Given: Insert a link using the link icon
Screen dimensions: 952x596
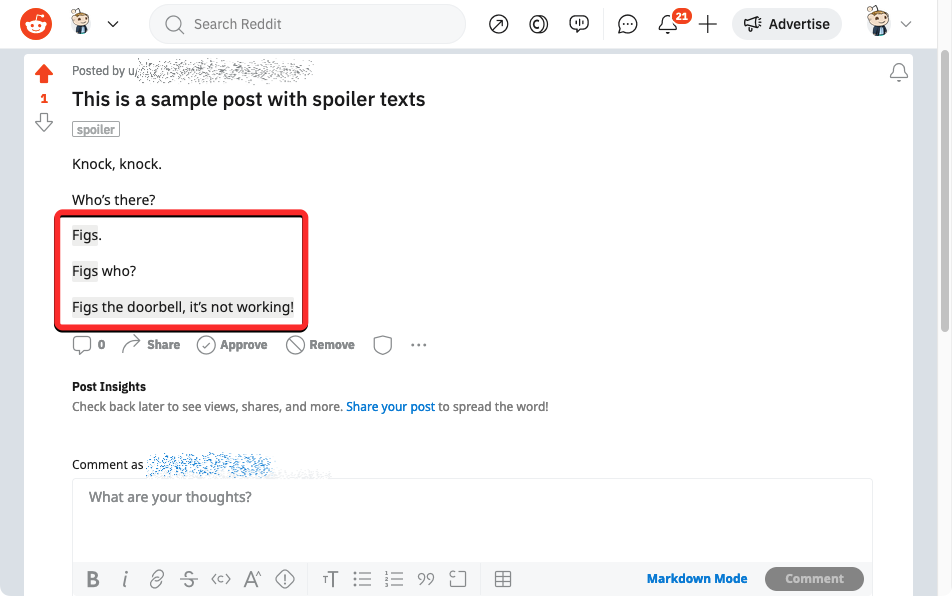Looking at the screenshot, I should [x=157, y=579].
